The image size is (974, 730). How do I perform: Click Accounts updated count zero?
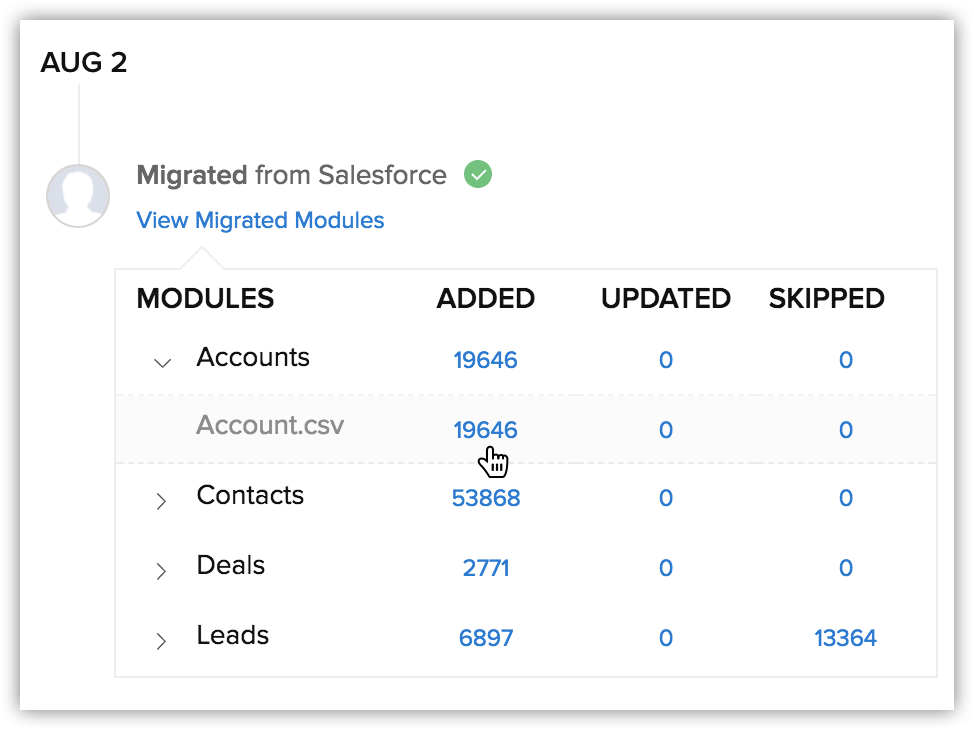(x=666, y=360)
